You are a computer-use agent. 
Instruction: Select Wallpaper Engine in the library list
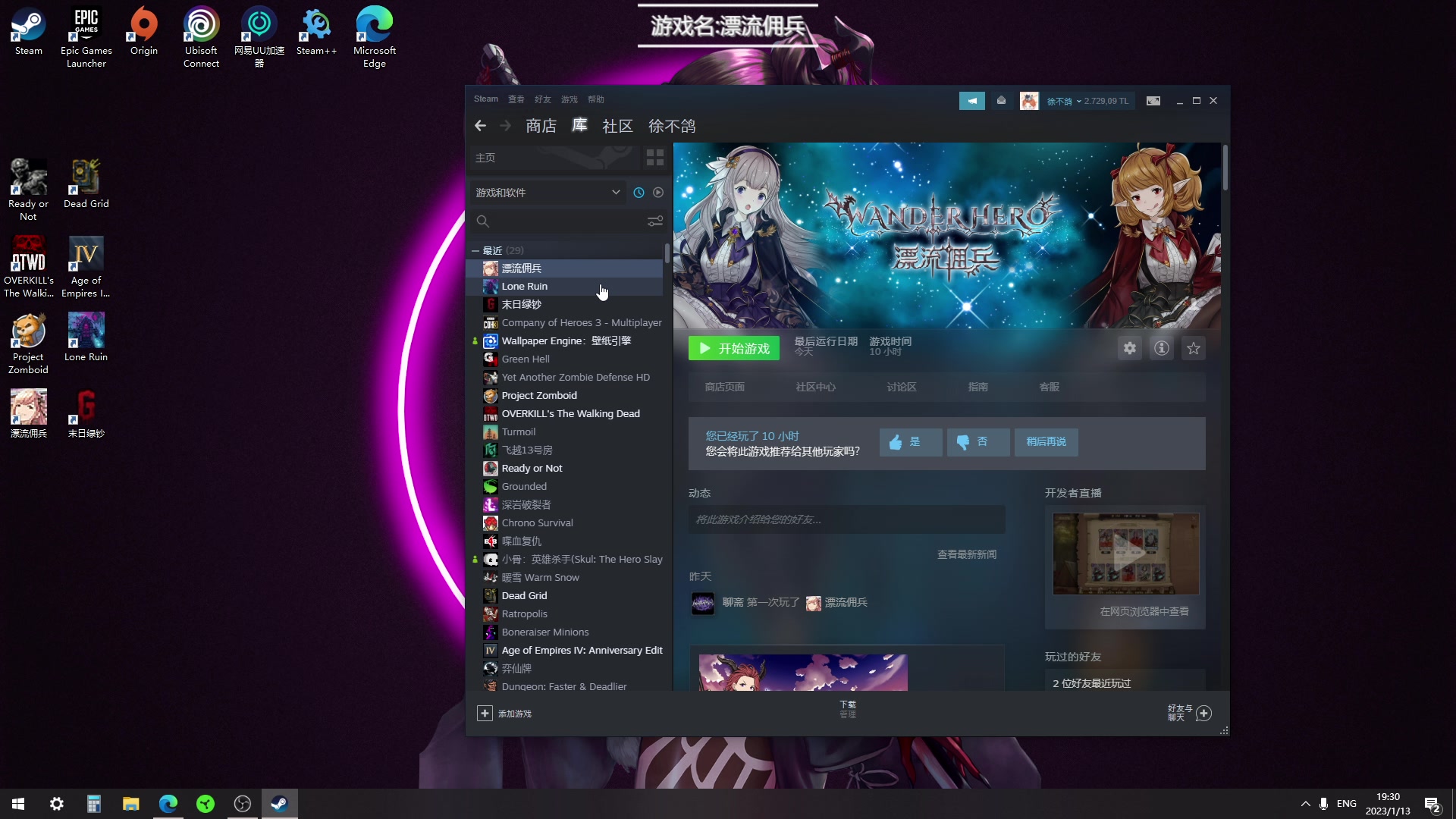tap(564, 341)
